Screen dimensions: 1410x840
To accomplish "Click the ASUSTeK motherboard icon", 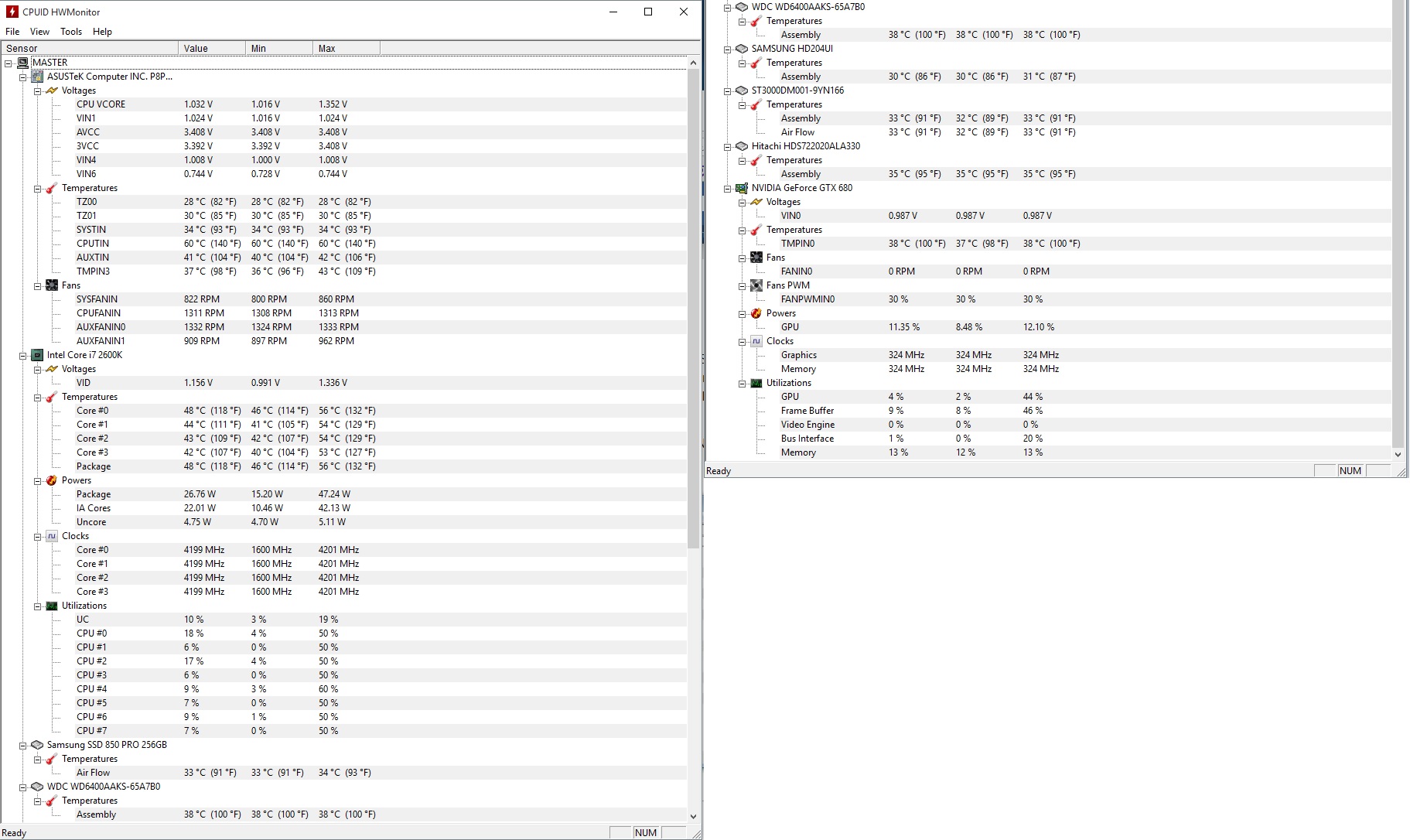I will coord(37,77).
